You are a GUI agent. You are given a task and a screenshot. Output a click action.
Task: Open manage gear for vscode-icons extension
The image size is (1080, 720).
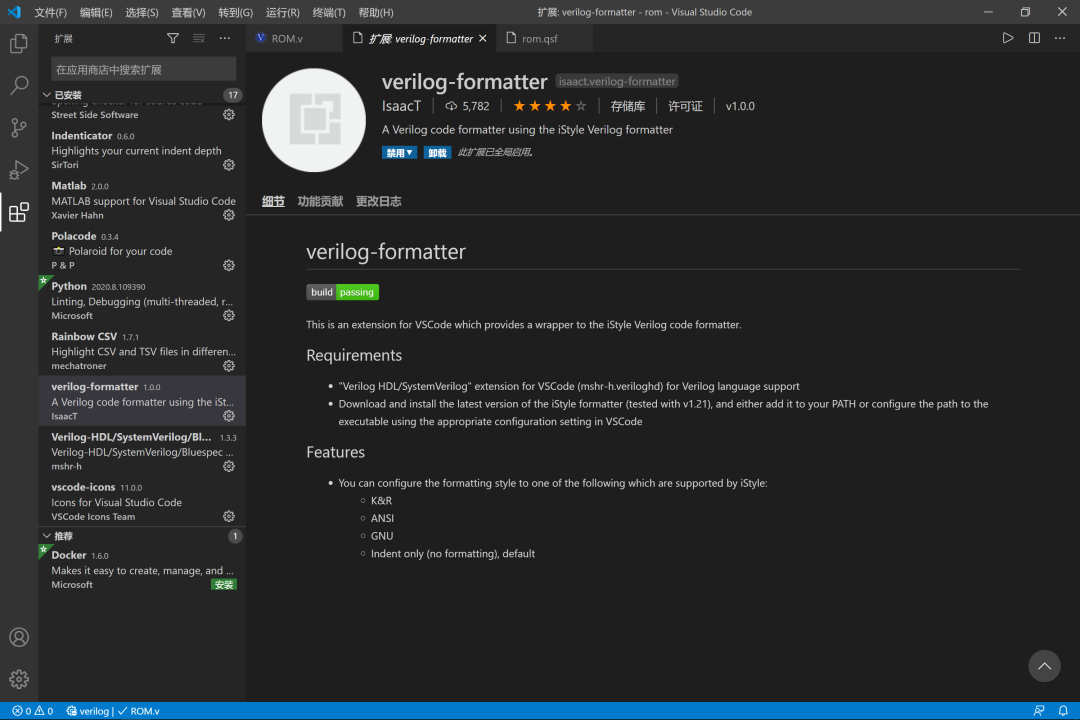tap(229, 517)
